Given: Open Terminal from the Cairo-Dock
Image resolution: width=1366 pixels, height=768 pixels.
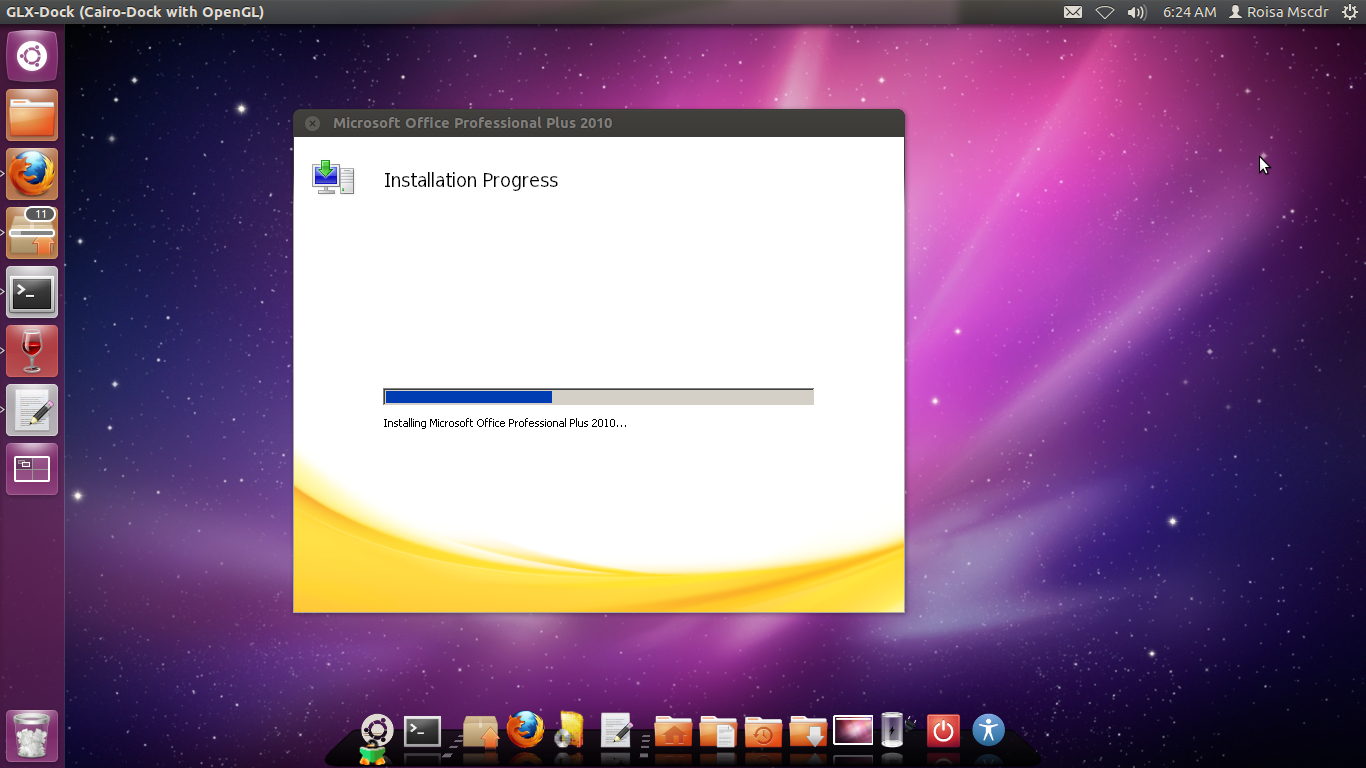Looking at the screenshot, I should tap(422, 732).
